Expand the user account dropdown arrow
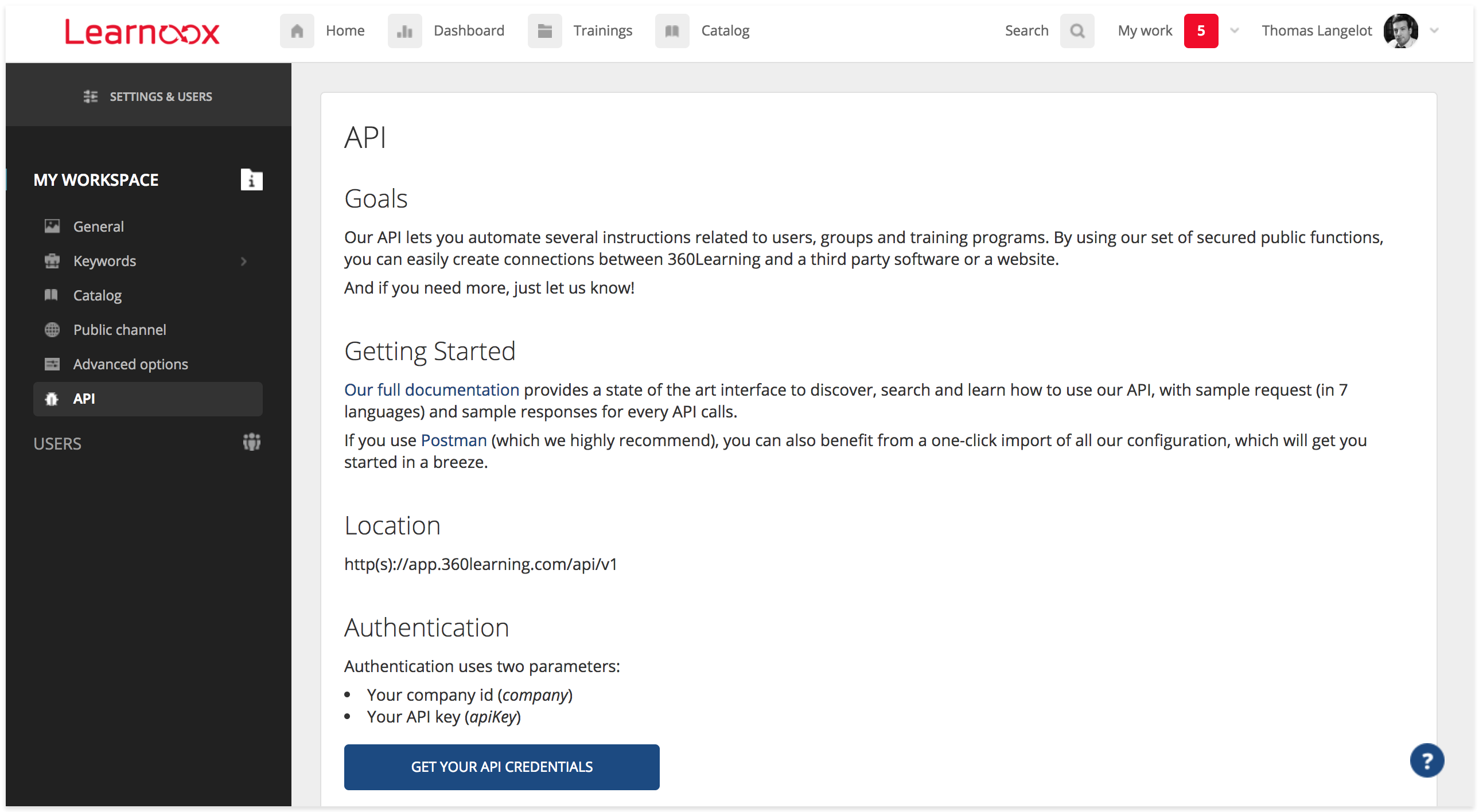 click(1434, 31)
